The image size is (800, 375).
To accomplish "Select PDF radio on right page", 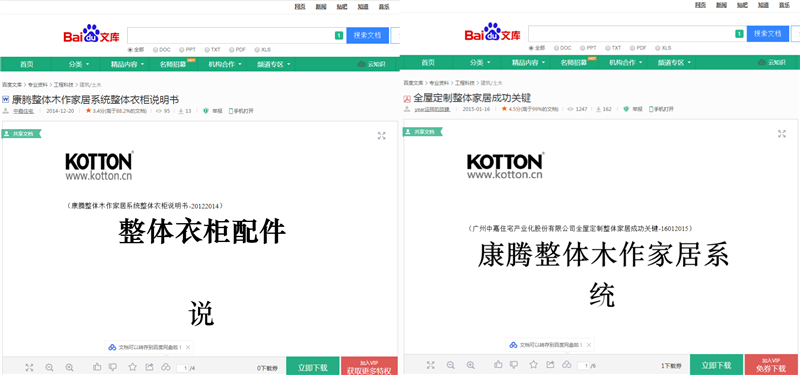I will pyautogui.click(x=632, y=48).
